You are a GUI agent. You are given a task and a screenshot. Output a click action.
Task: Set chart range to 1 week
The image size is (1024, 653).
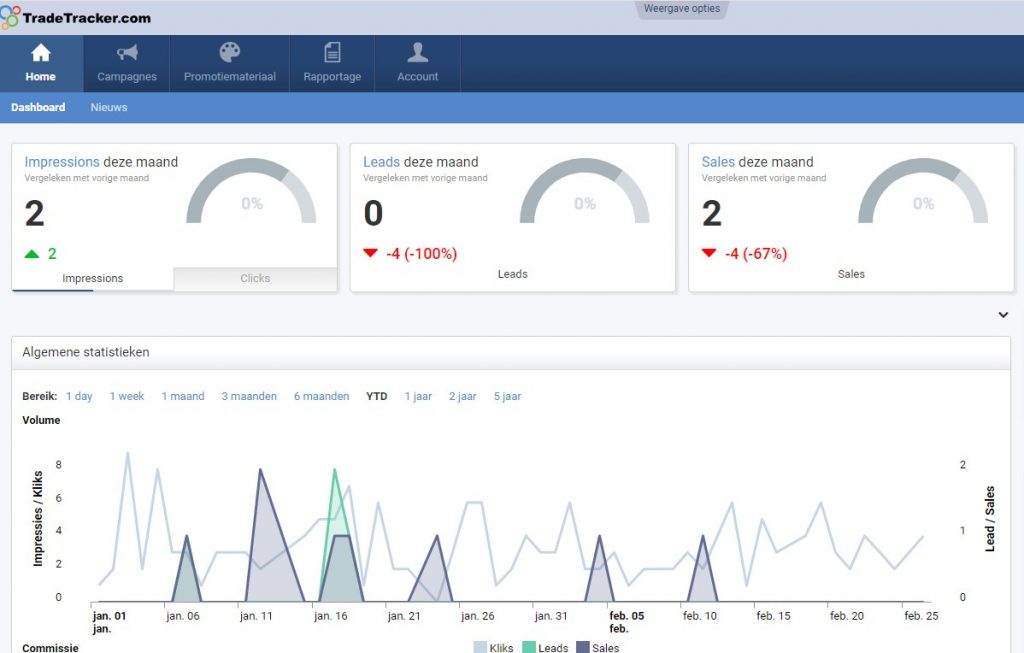127,396
